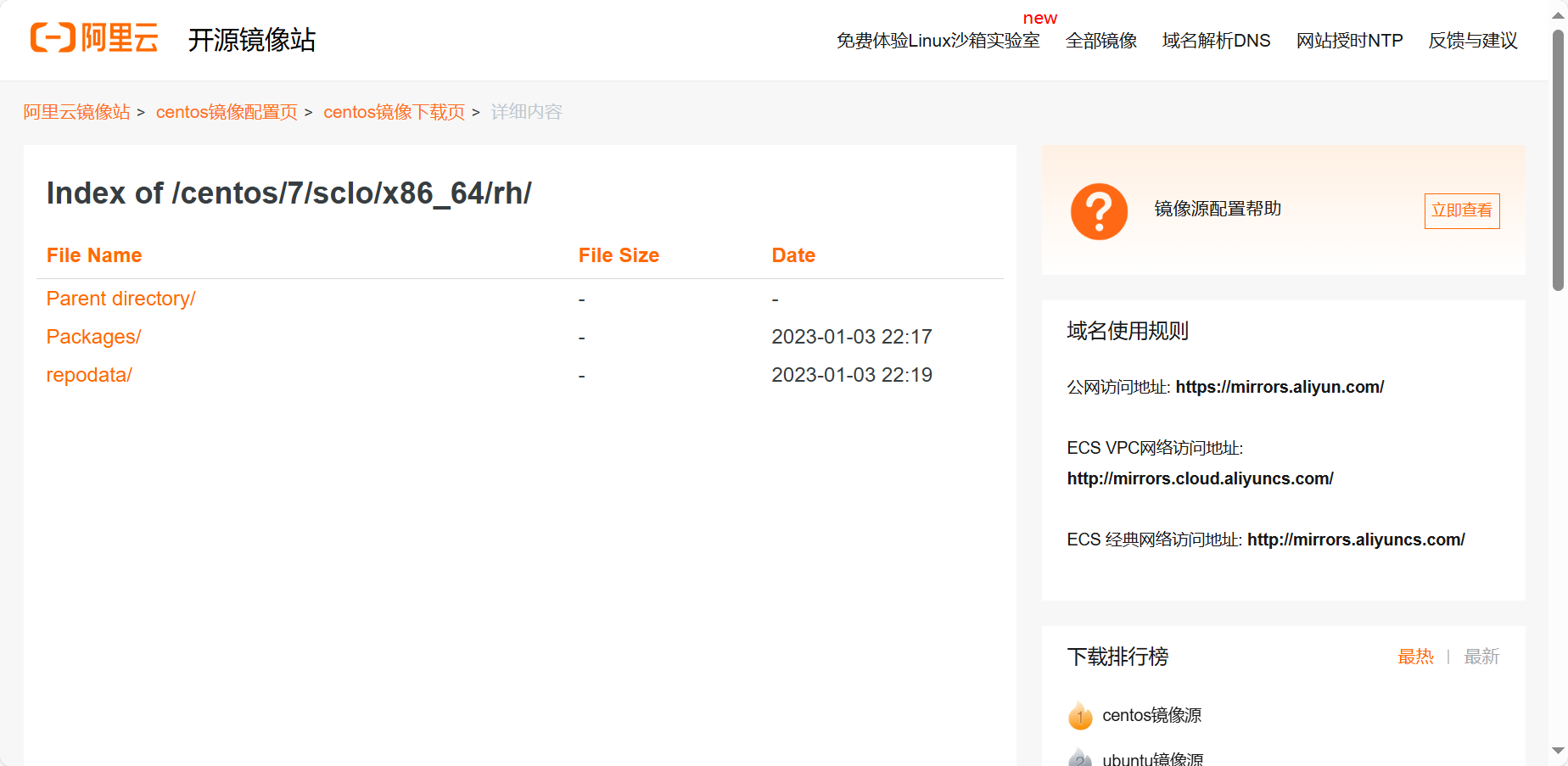Click the date 2023-01-03 22:17
1568x766 pixels.
click(x=852, y=337)
